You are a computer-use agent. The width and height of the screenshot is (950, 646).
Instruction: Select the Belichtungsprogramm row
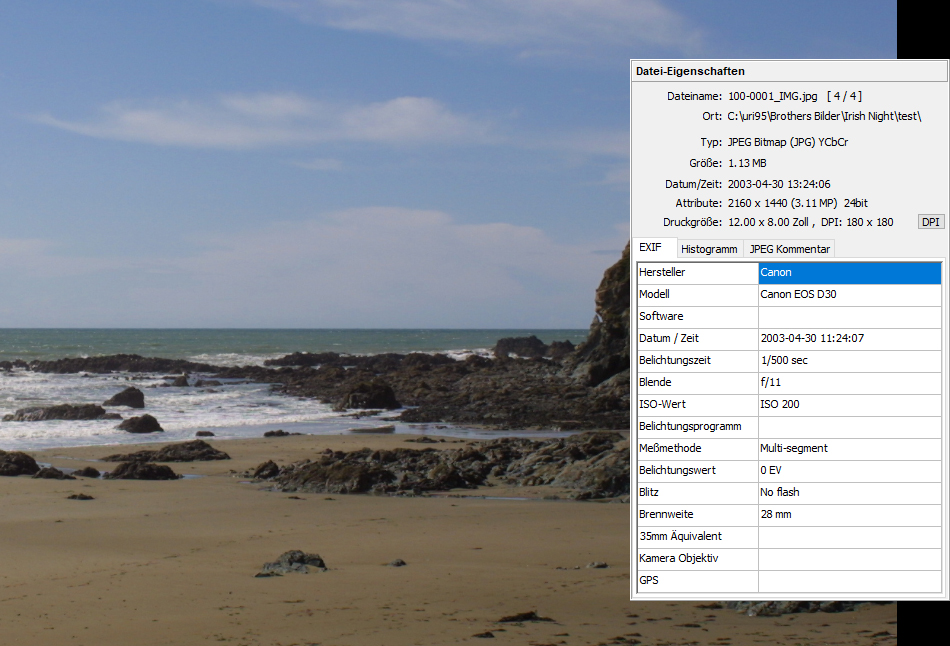click(x=697, y=427)
